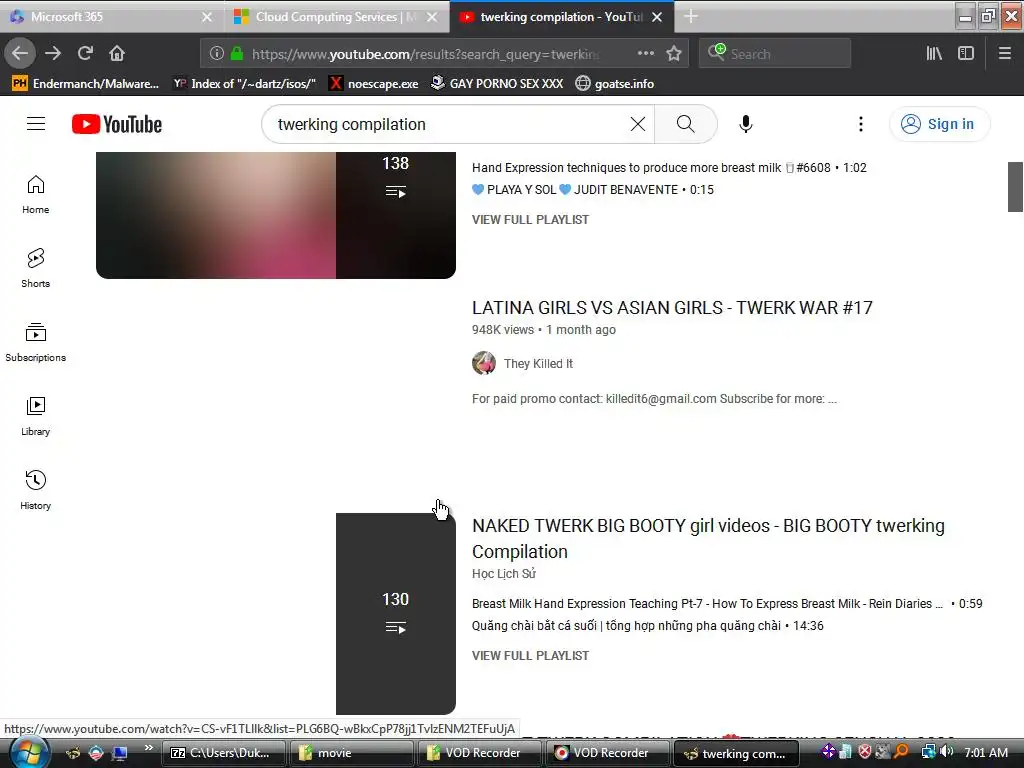Click the page vertical scrollbar thumb
The width and height of the screenshot is (1024, 768).
[x=1015, y=187]
